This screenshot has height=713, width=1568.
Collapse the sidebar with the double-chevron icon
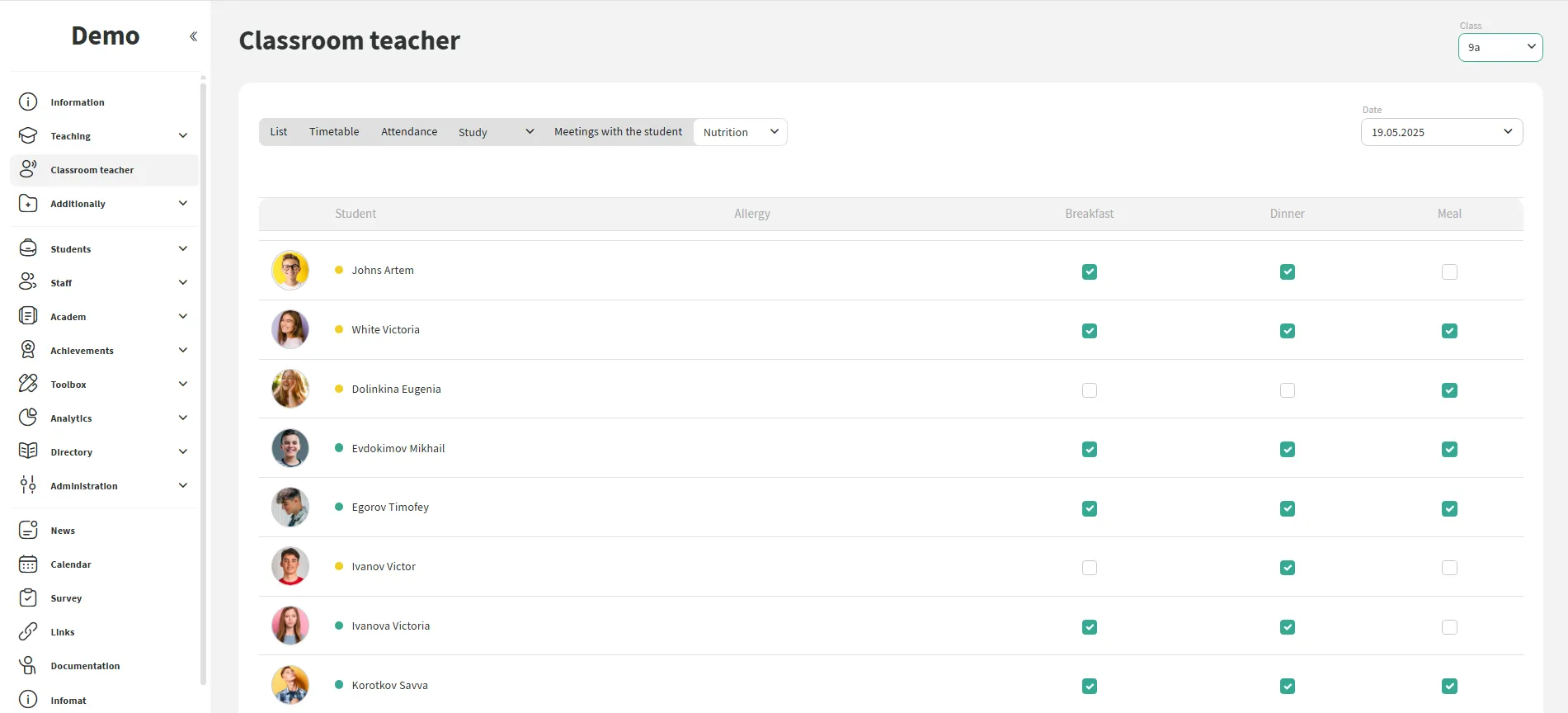[x=193, y=36]
